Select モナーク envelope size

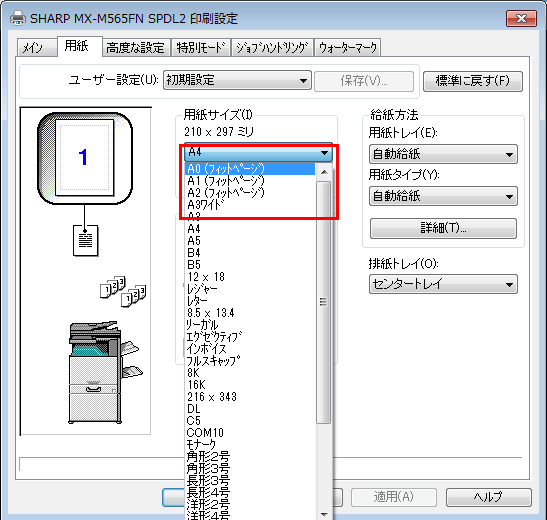250,445
